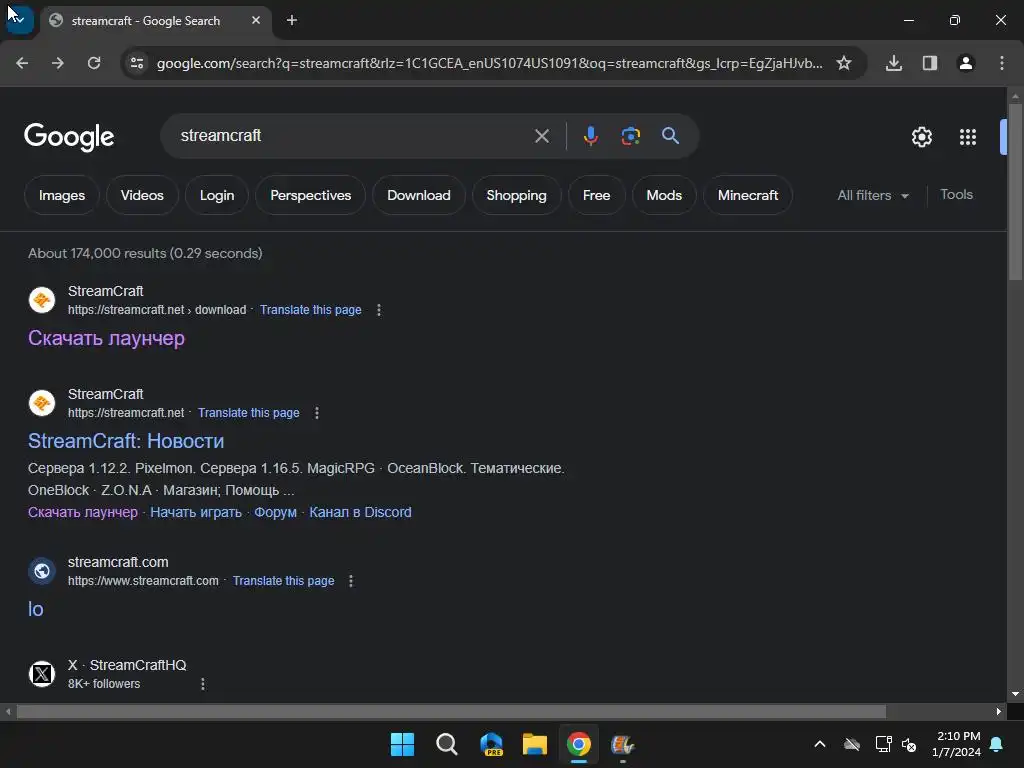
Task: Click the horizontal page scrollbar
Action: coord(451,711)
